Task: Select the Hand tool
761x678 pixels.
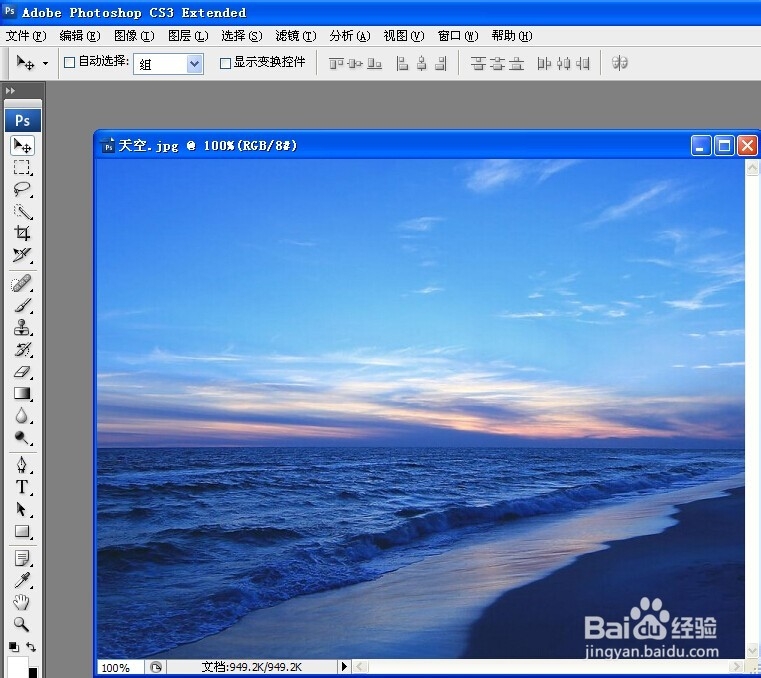Action: click(x=22, y=602)
